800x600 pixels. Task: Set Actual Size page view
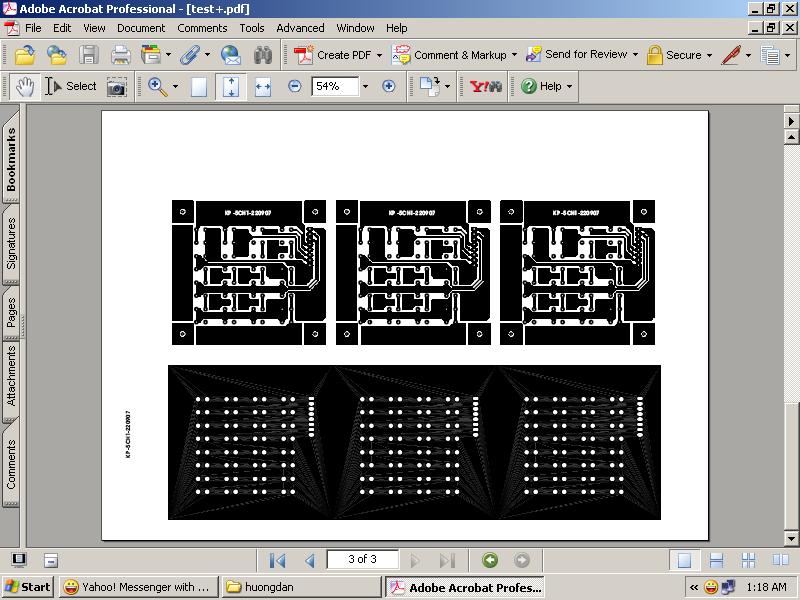(x=199, y=87)
